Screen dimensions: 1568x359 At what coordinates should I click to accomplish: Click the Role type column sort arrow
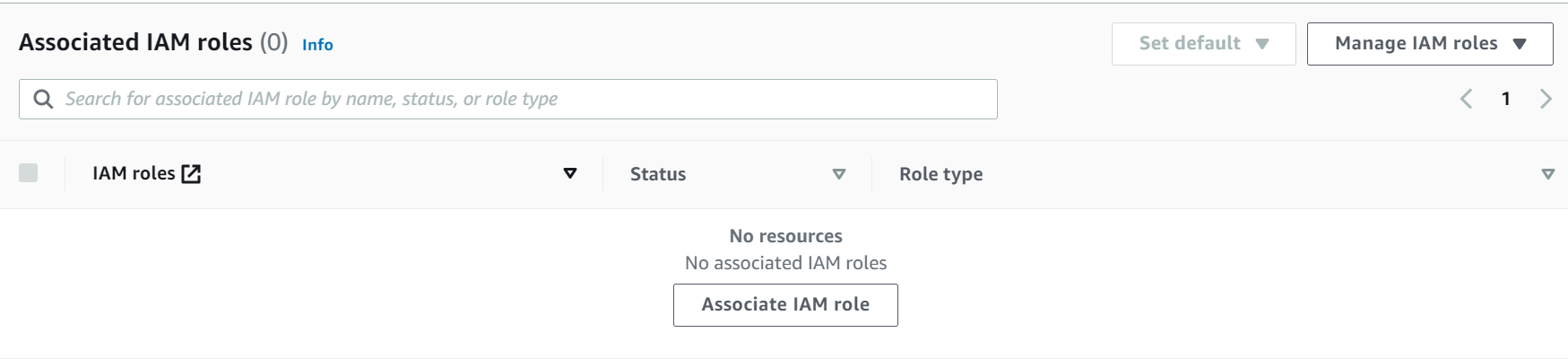coord(1547,174)
